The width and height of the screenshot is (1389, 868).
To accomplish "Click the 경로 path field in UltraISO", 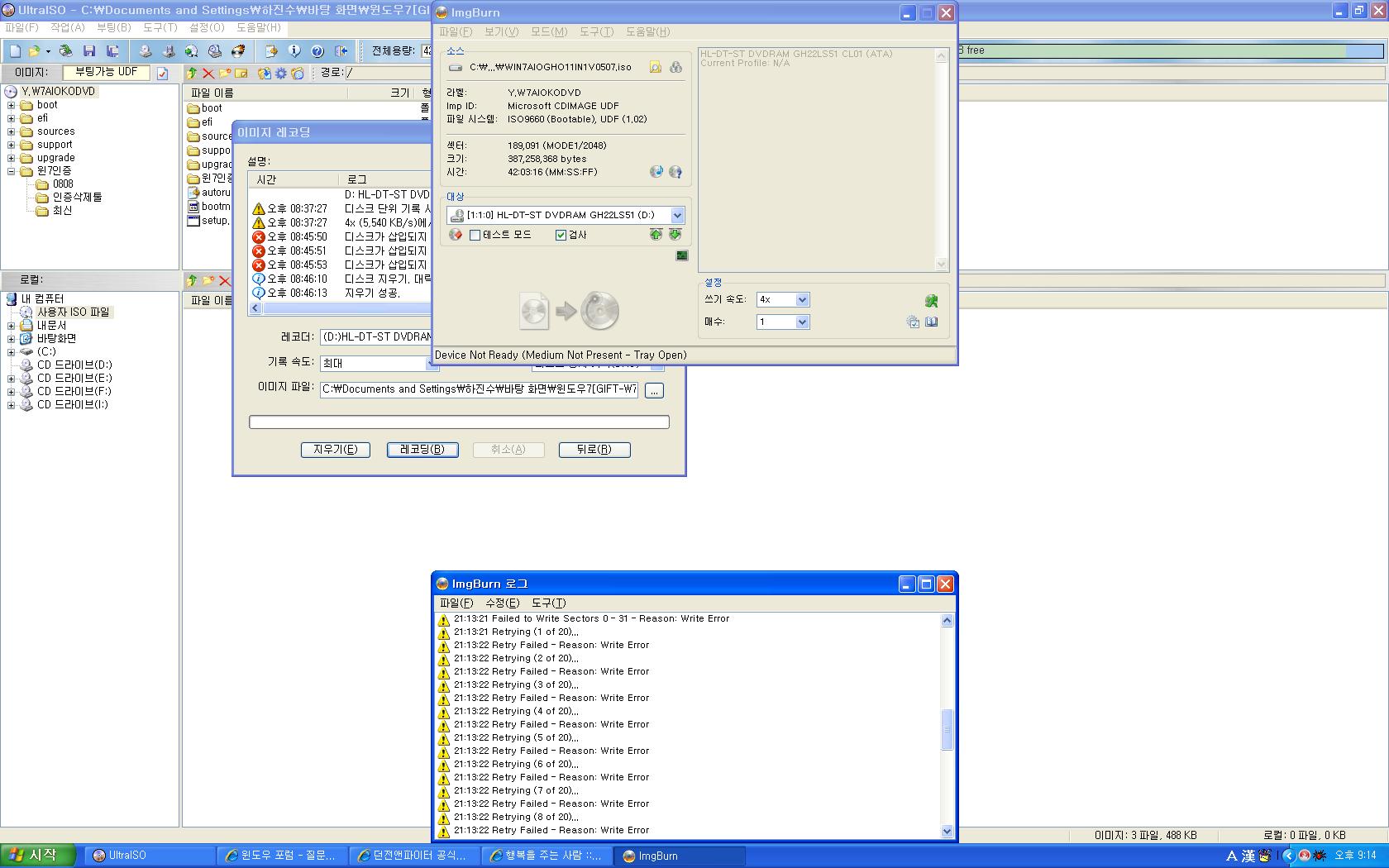I will [388, 73].
